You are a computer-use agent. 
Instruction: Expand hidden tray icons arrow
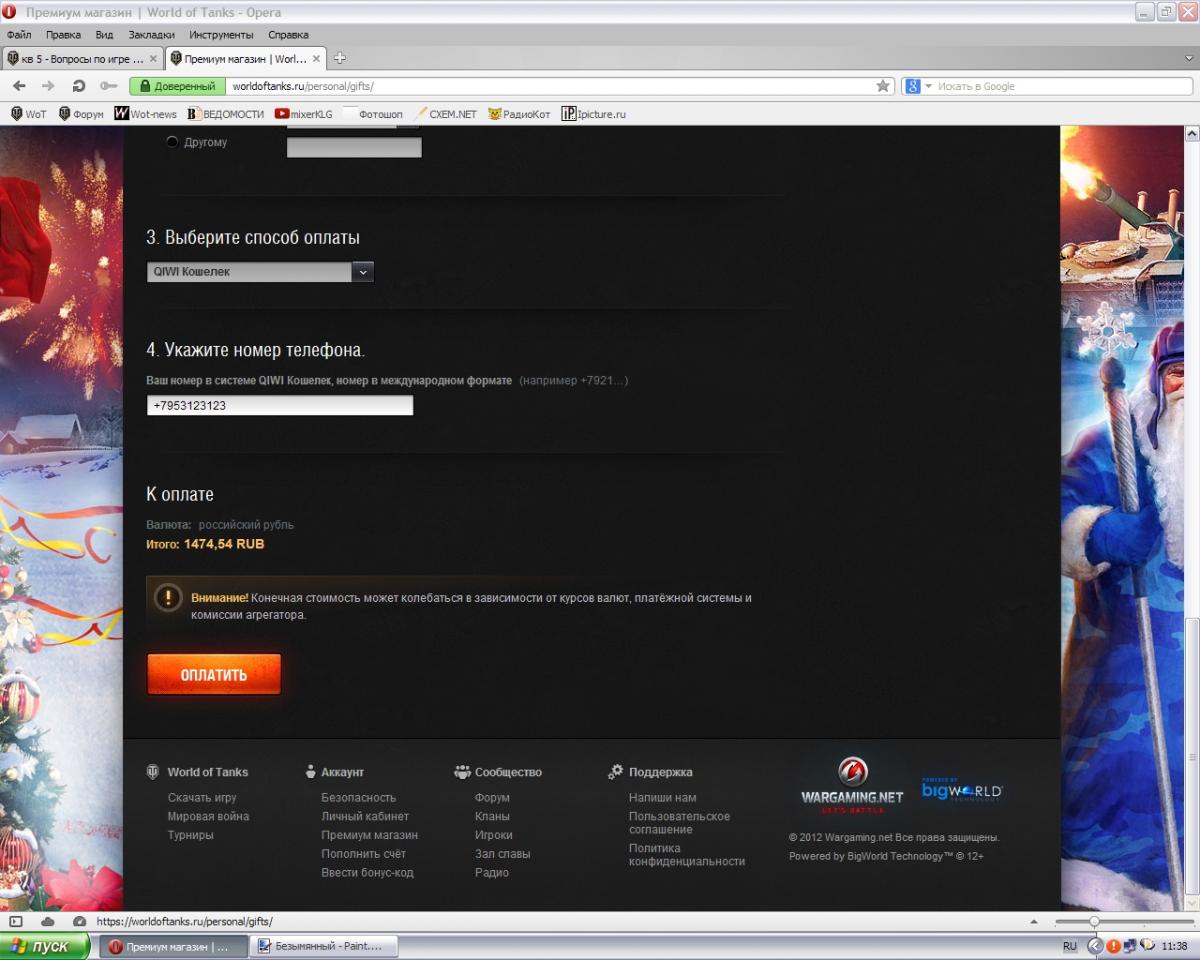pos(1094,946)
